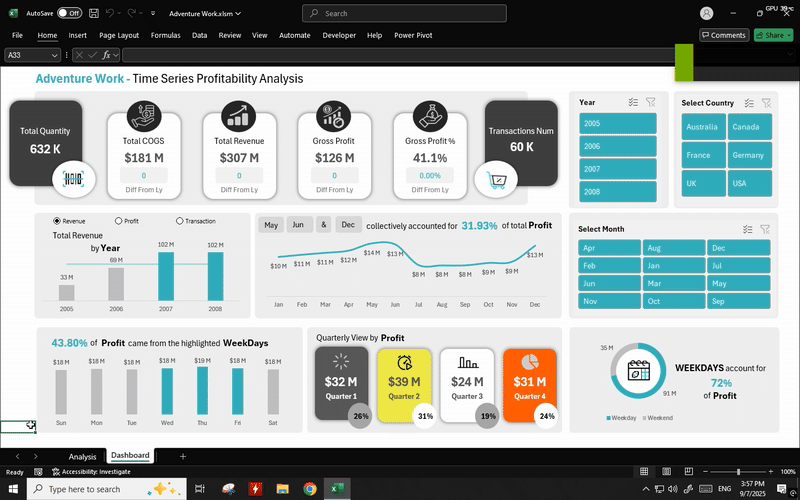Click the calendar icon inside donut chart
The width and height of the screenshot is (800, 500).
pos(638,370)
